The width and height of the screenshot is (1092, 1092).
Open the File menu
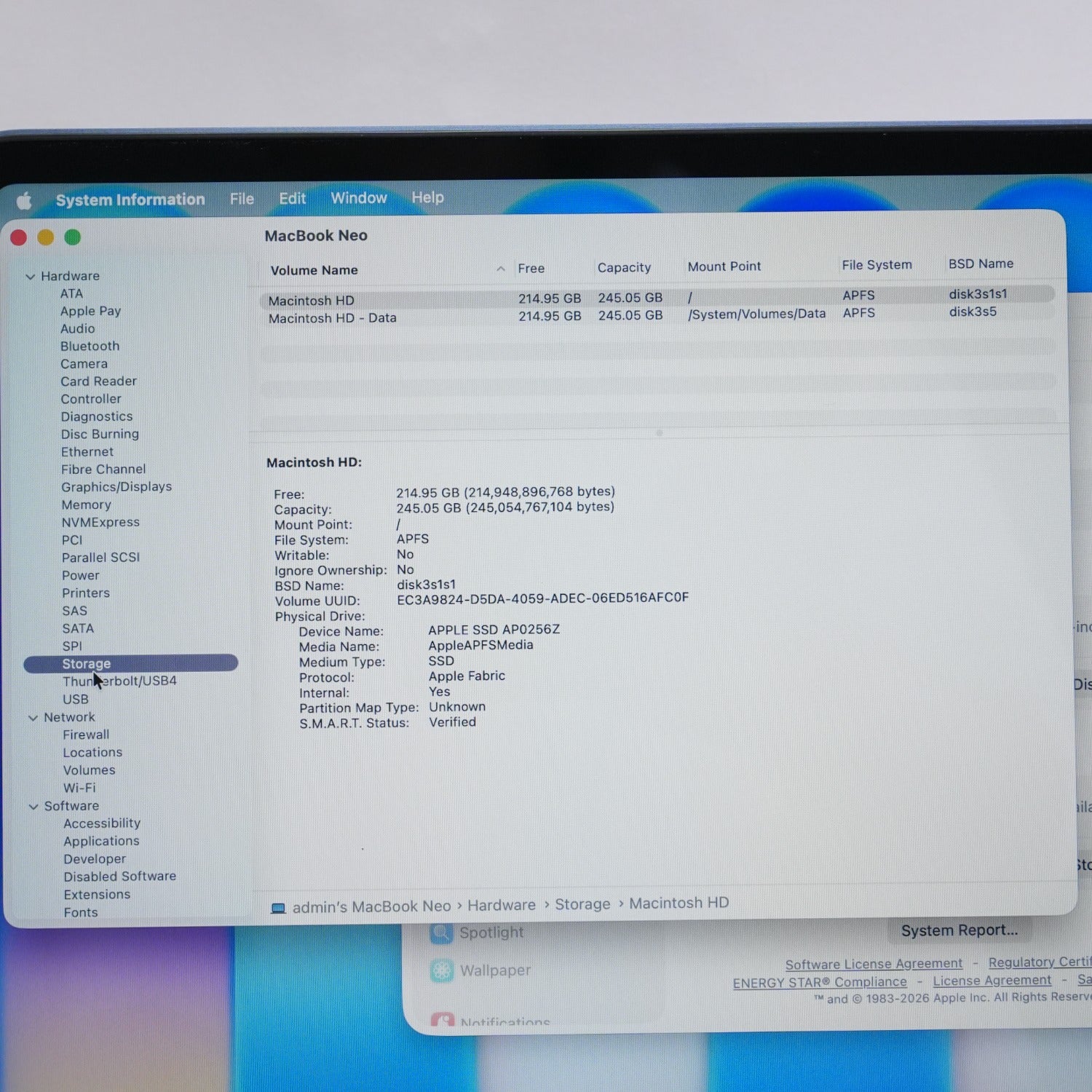coord(242,199)
